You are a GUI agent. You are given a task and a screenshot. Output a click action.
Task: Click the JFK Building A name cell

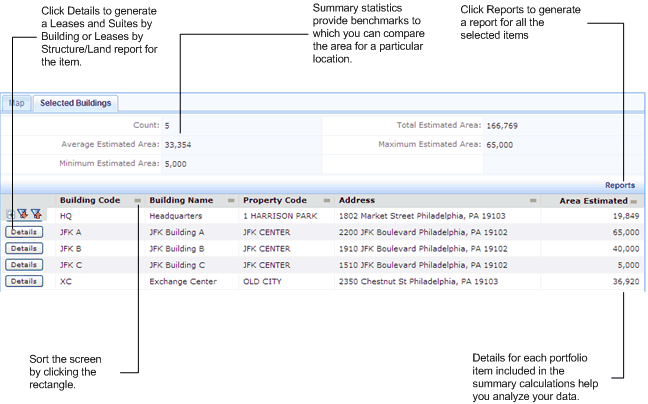pyautogui.click(x=176, y=232)
